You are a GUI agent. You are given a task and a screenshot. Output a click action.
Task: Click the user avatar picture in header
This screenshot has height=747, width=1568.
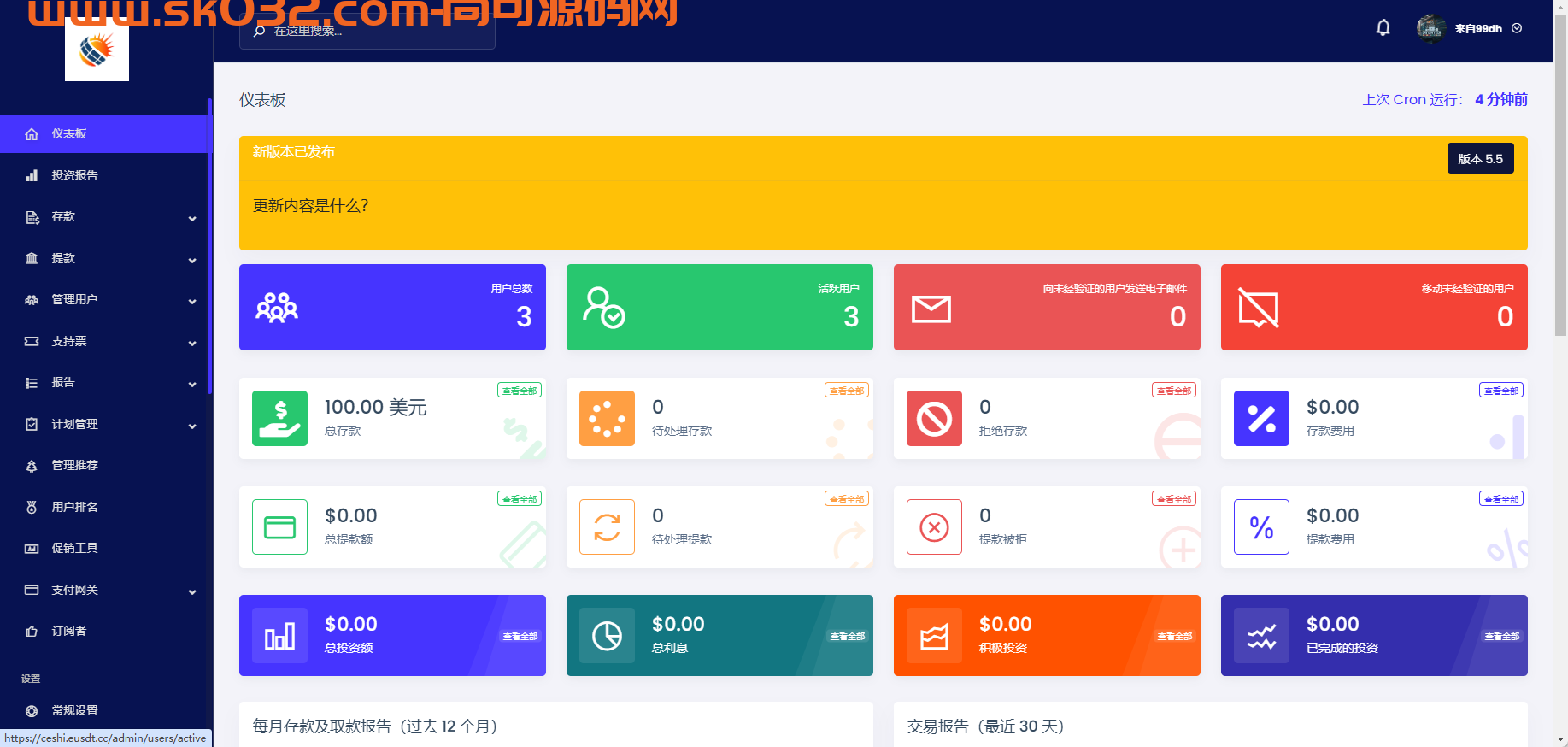pos(1430,28)
